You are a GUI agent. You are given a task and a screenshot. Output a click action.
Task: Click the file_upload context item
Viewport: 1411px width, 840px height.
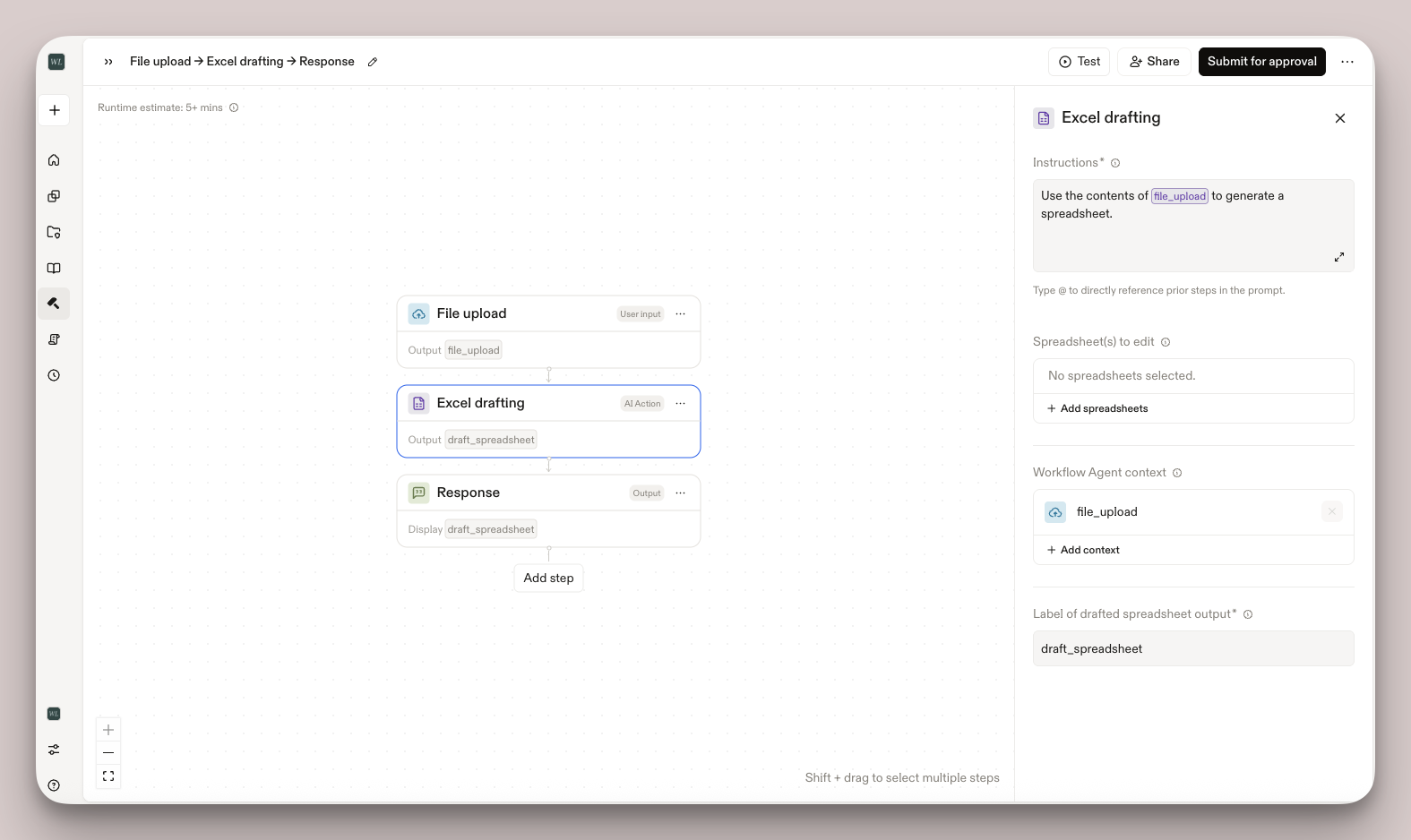click(x=1193, y=512)
